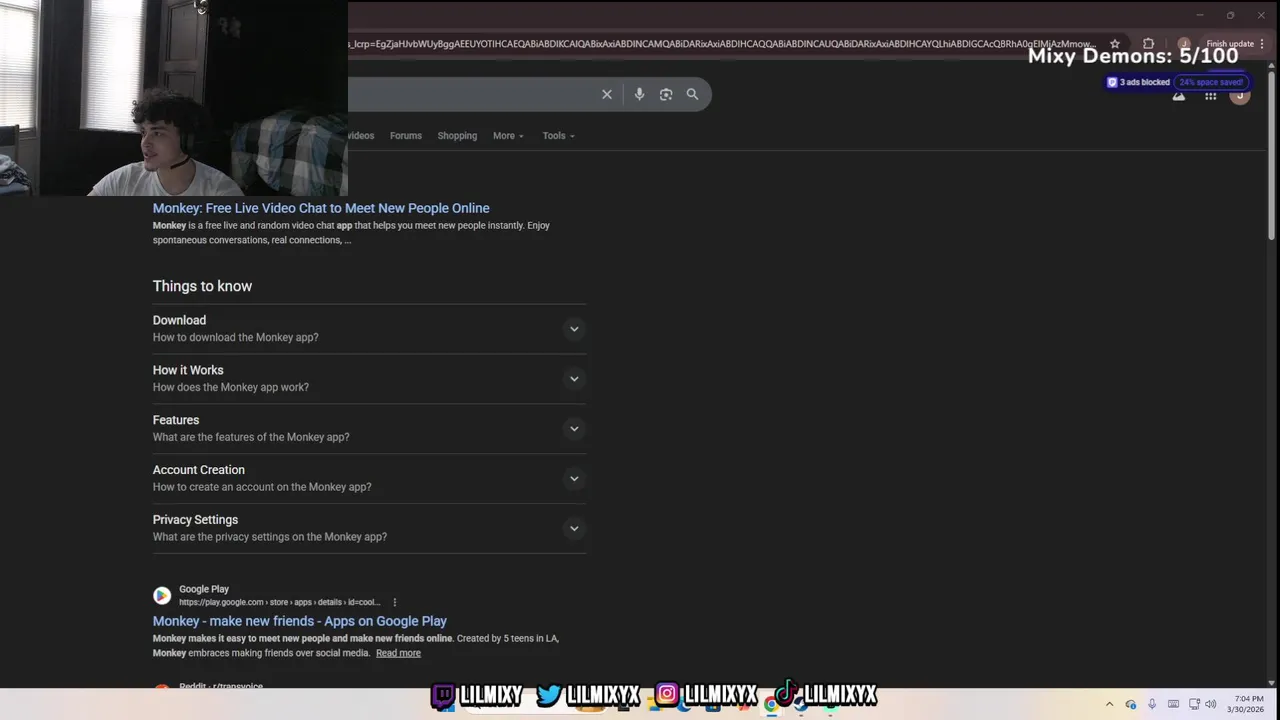
Task: Bookmark this page with the star icon
Action: point(1115,44)
